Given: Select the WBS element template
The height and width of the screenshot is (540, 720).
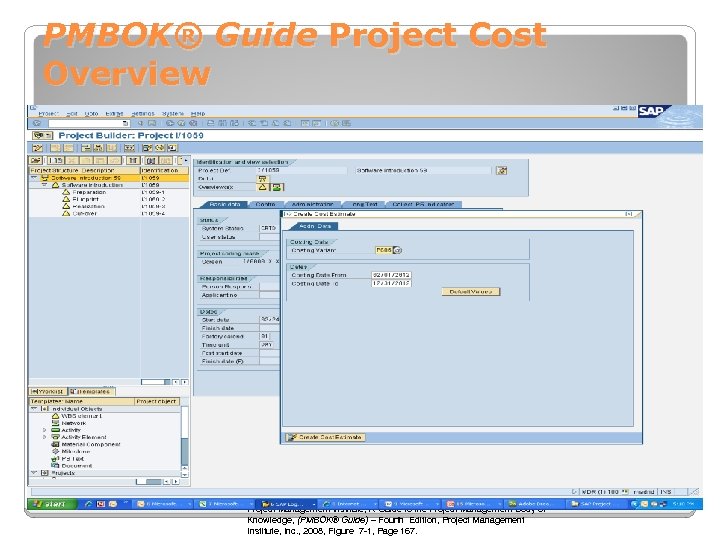Looking at the screenshot, I should click(82, 416).
